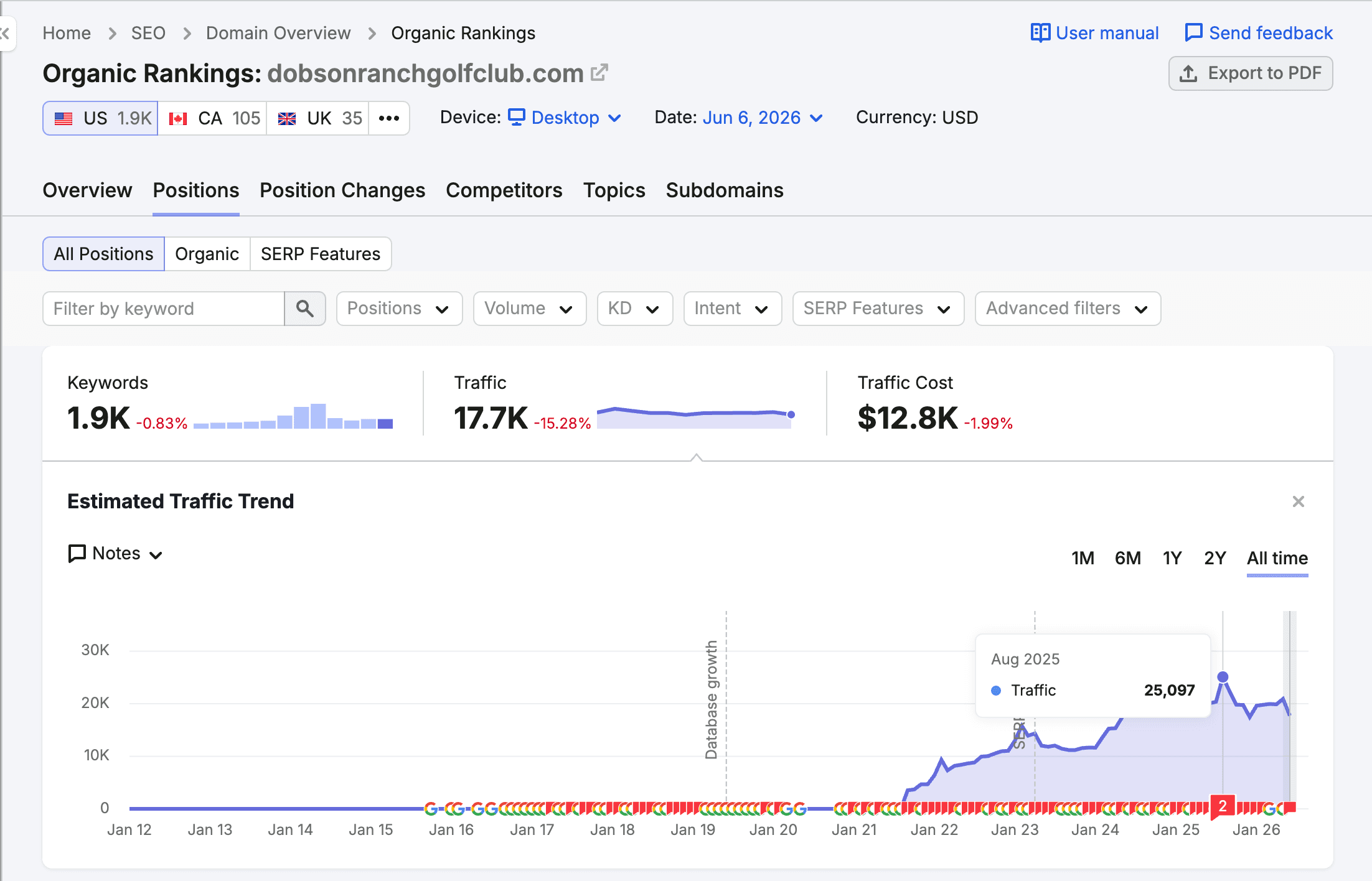Click Export to PDF button
Image resolution: width=1372 pixels, height=881 pixels.
pos(1251,73)
